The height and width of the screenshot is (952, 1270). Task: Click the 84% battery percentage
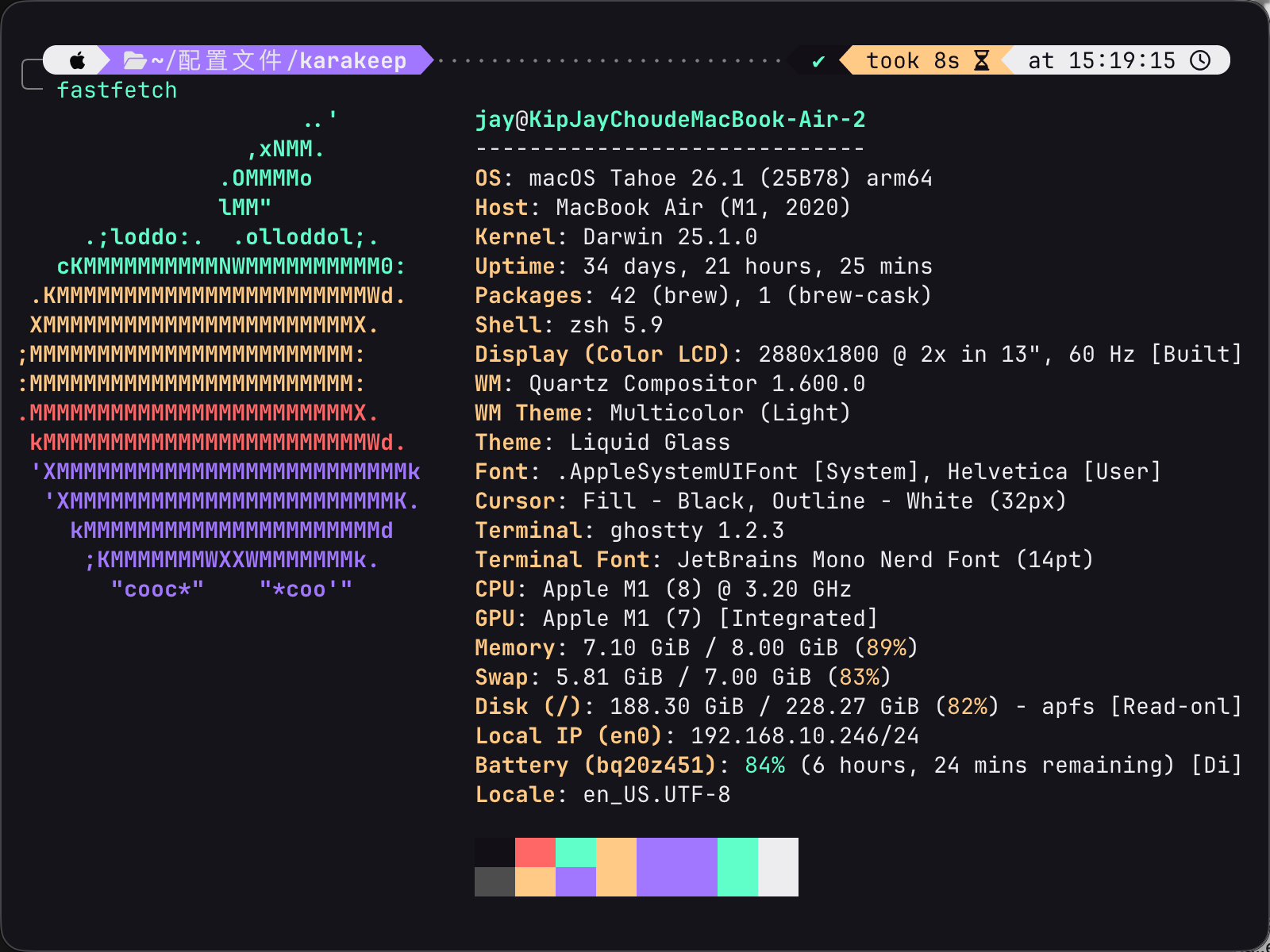(x=764, y=766)
